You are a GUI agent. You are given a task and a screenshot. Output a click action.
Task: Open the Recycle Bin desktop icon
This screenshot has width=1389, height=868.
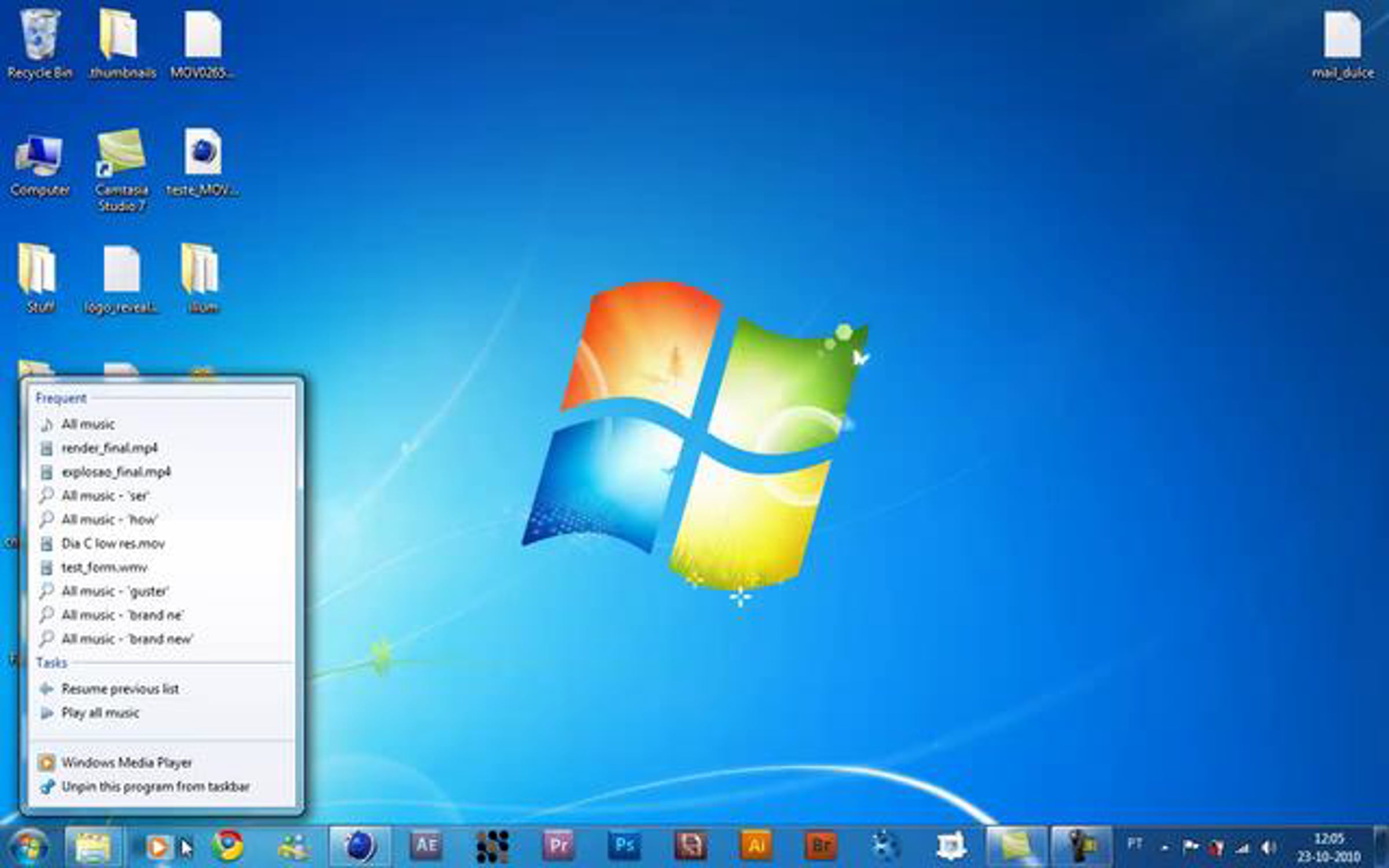pyautogui.click(x=39, y=43)
